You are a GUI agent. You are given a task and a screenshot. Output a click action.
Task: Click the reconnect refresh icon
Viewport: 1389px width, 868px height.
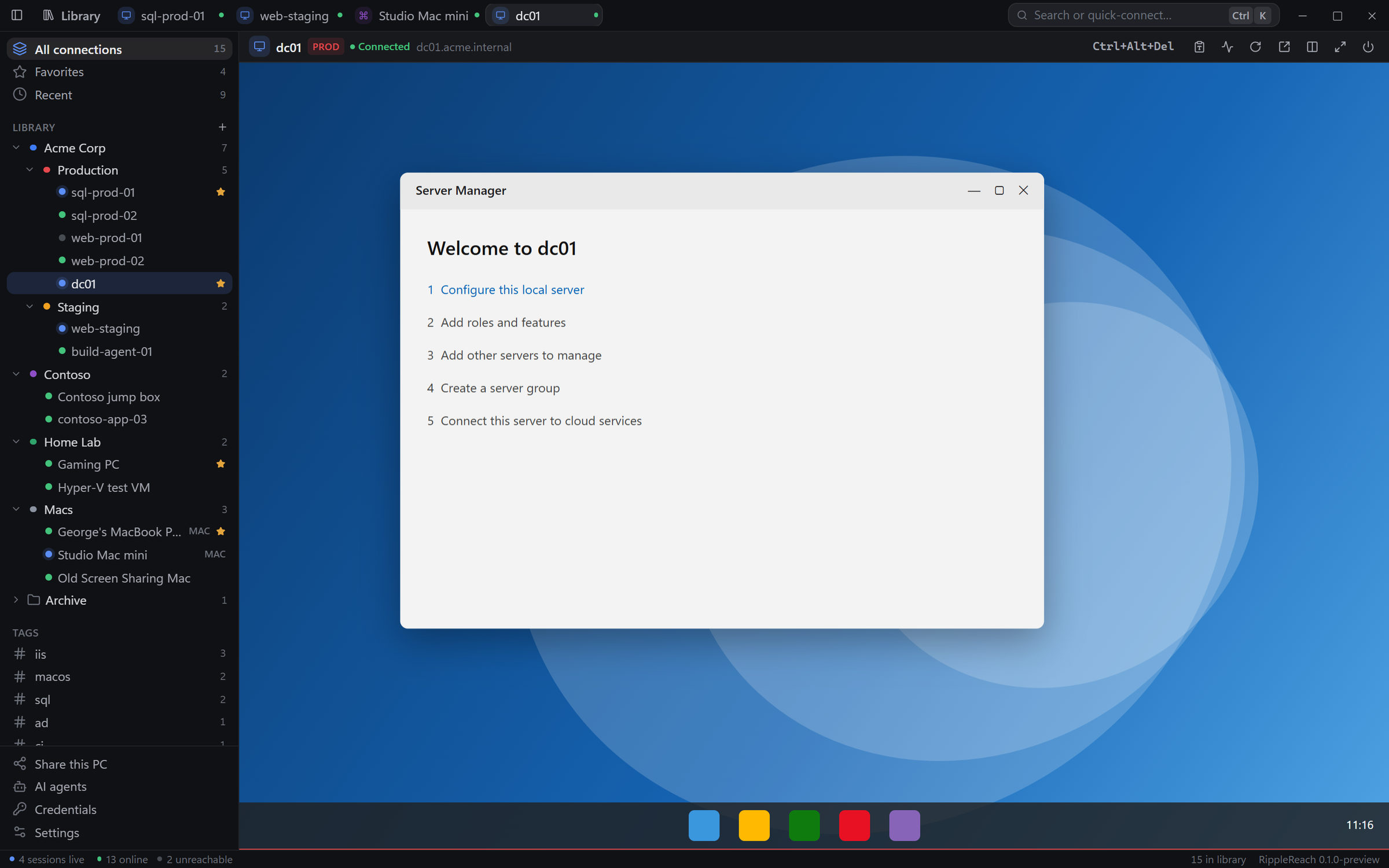[x=1255, y=47]
